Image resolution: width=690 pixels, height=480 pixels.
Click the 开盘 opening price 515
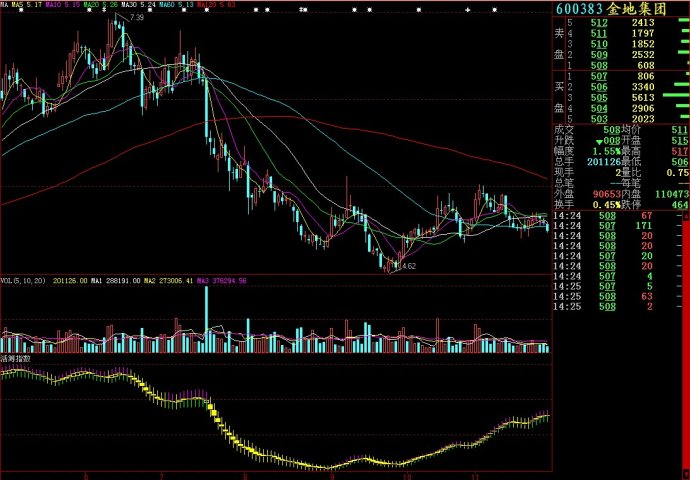pos(680,140)
